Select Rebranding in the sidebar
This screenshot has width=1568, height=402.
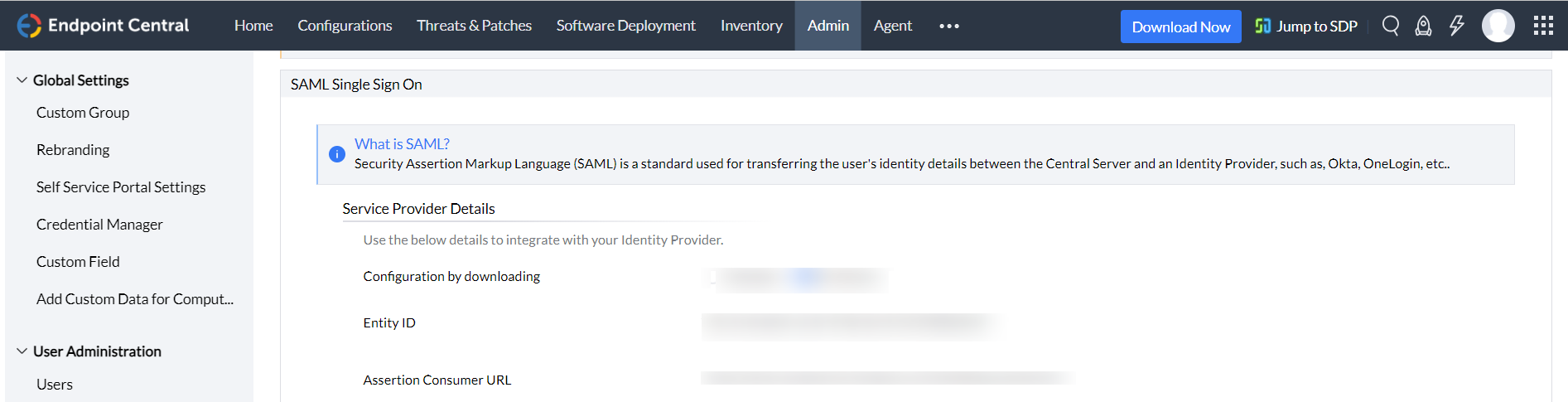tap(73, 150)
